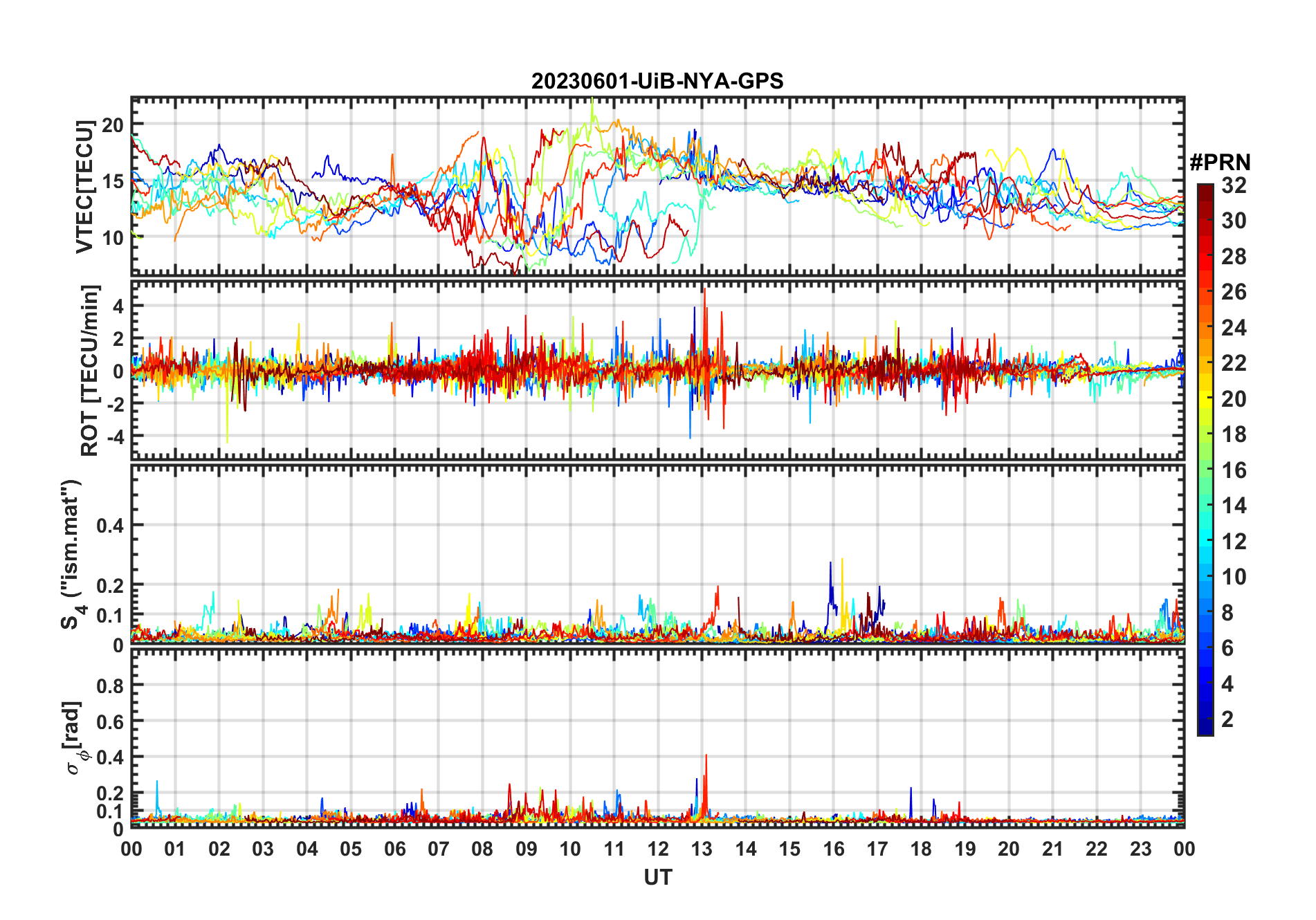Image resolution: width=1316 pixels, height=920 pixels.
Task: Click VTEC y-axis tick label 15
Action: pos(113,181)
